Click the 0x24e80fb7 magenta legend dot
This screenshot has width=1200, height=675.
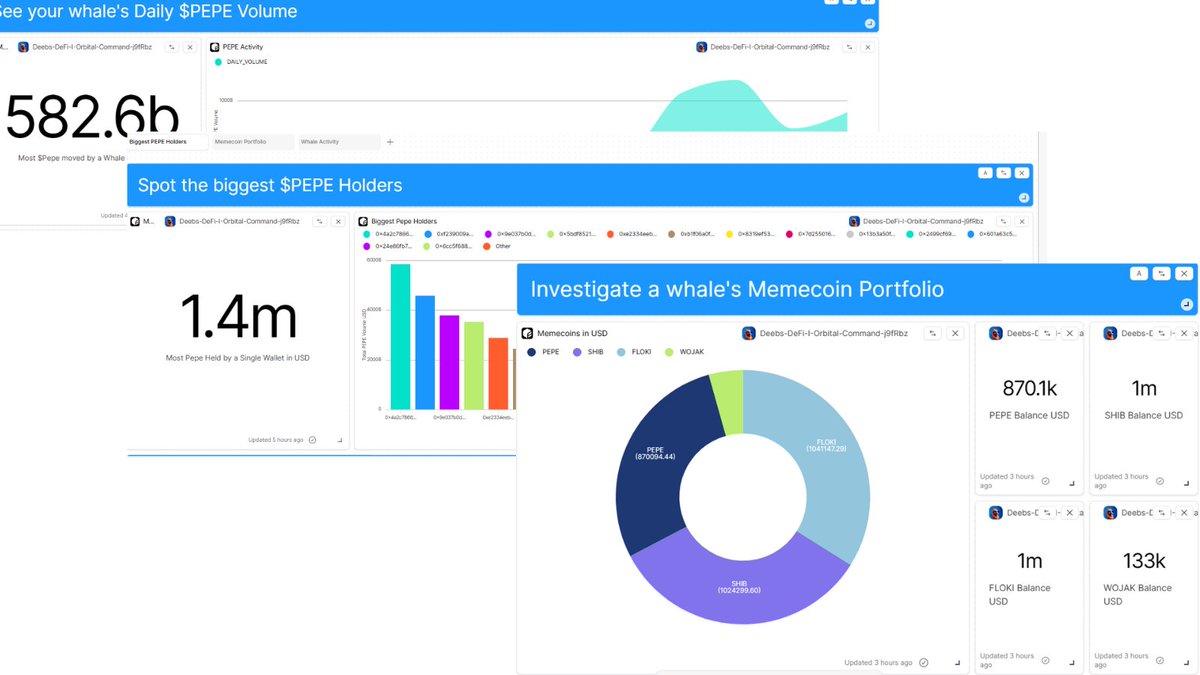click(x=367, y=246)
